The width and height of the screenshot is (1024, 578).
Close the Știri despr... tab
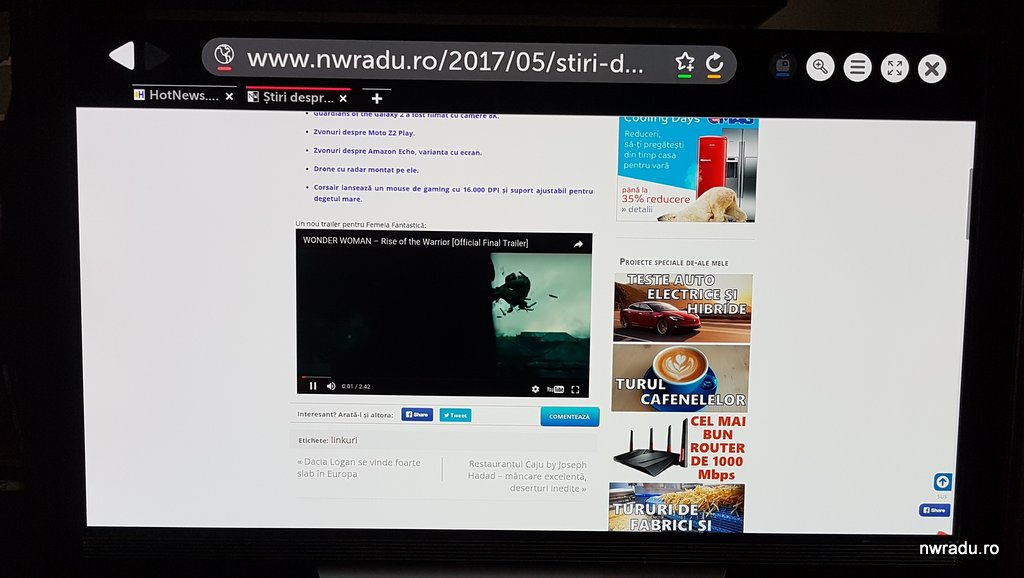343,99
